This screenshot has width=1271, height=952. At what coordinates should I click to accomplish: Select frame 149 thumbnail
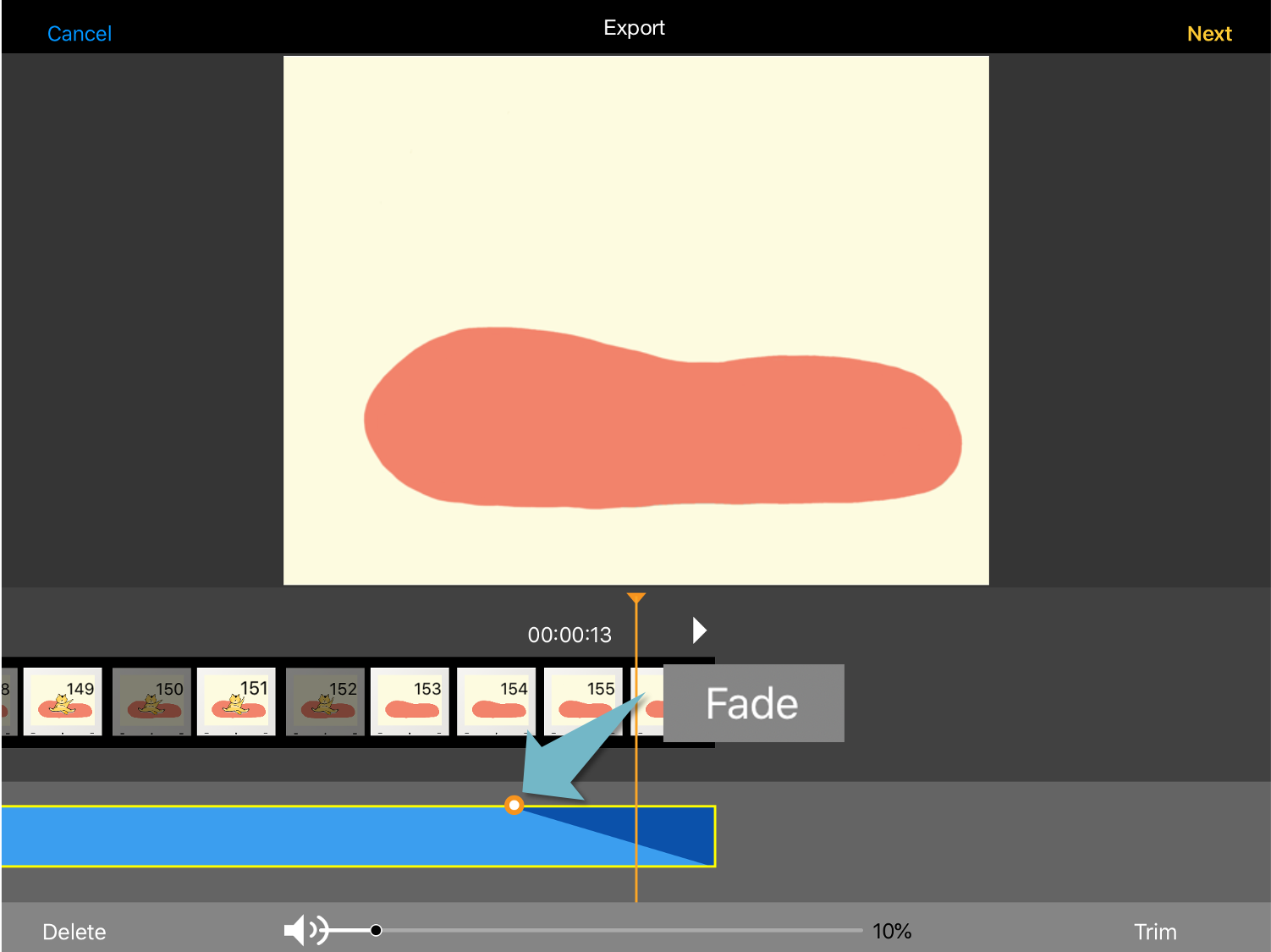click(x=63, y=702)
